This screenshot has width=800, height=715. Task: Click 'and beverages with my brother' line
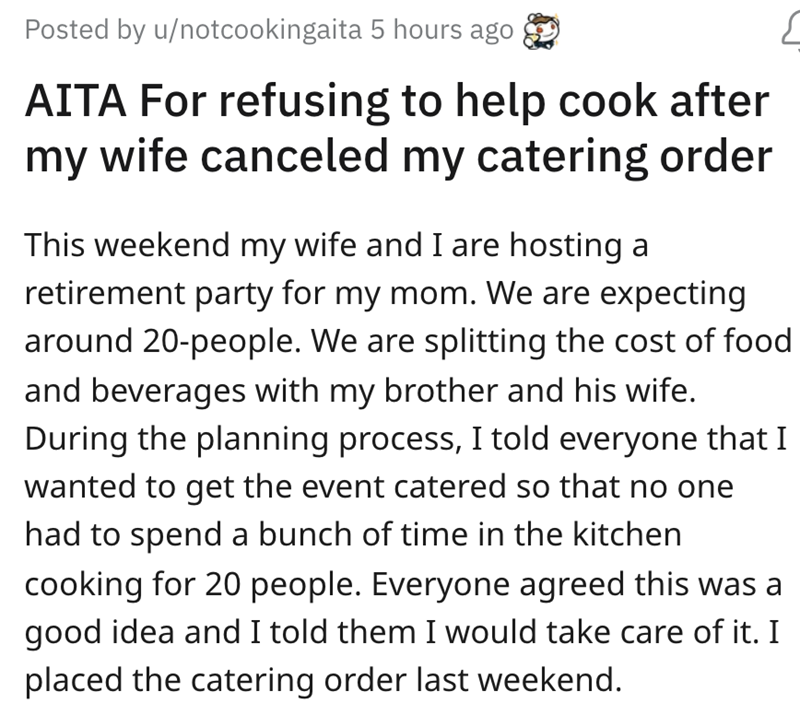250,389
